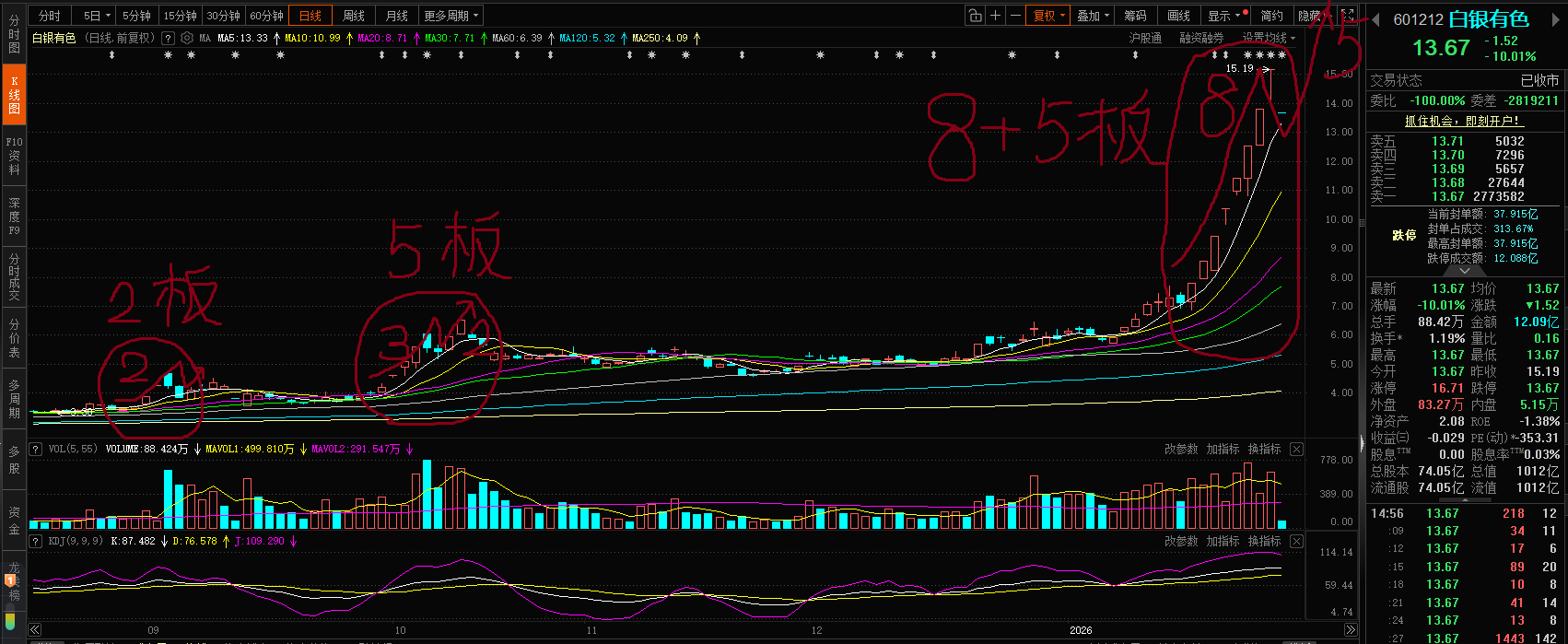Click the lock icon in chart toolbar
Screen dimensions: 1568x644
[975, 16]
